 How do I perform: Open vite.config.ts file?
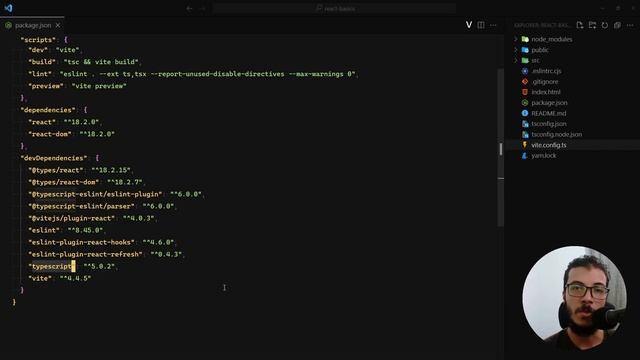click(549, 145)
